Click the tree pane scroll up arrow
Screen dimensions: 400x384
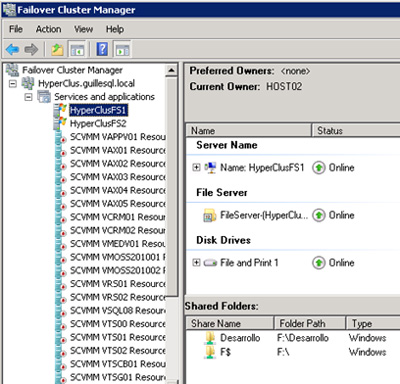coord(171,70)
